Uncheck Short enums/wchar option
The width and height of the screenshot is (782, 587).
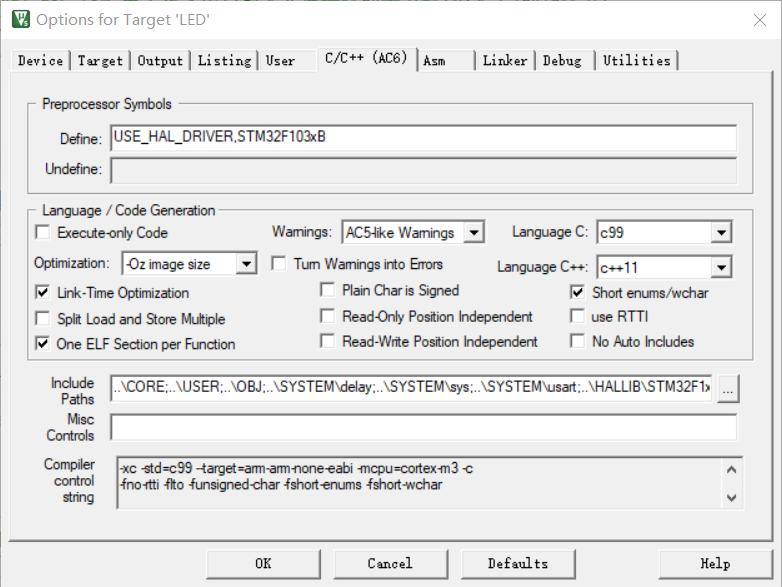[578, 292]
